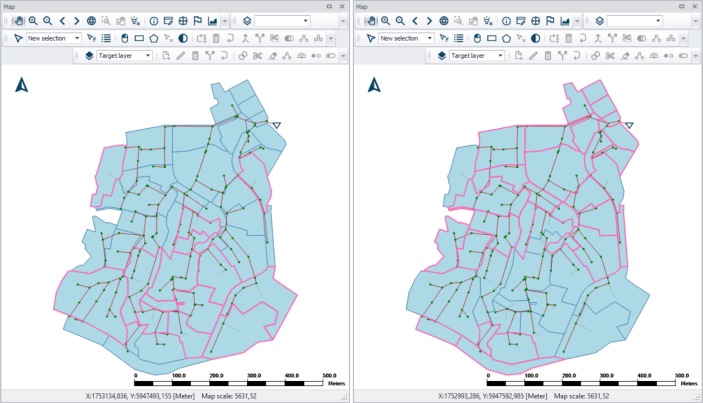The image size is (703, 403).
Task: Go to next extent in left map
Action: coord(76,21)
